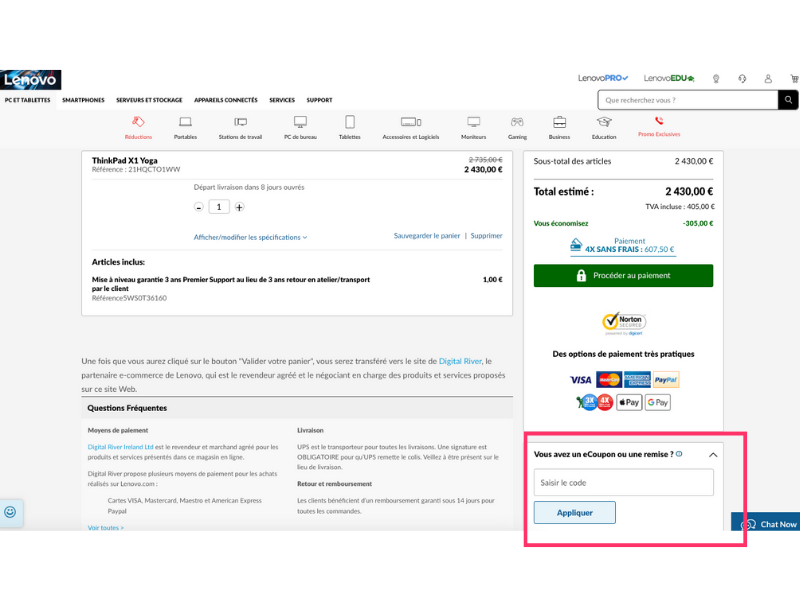Open the headset support icon
The image size is (800, 600).
point(742,79)
